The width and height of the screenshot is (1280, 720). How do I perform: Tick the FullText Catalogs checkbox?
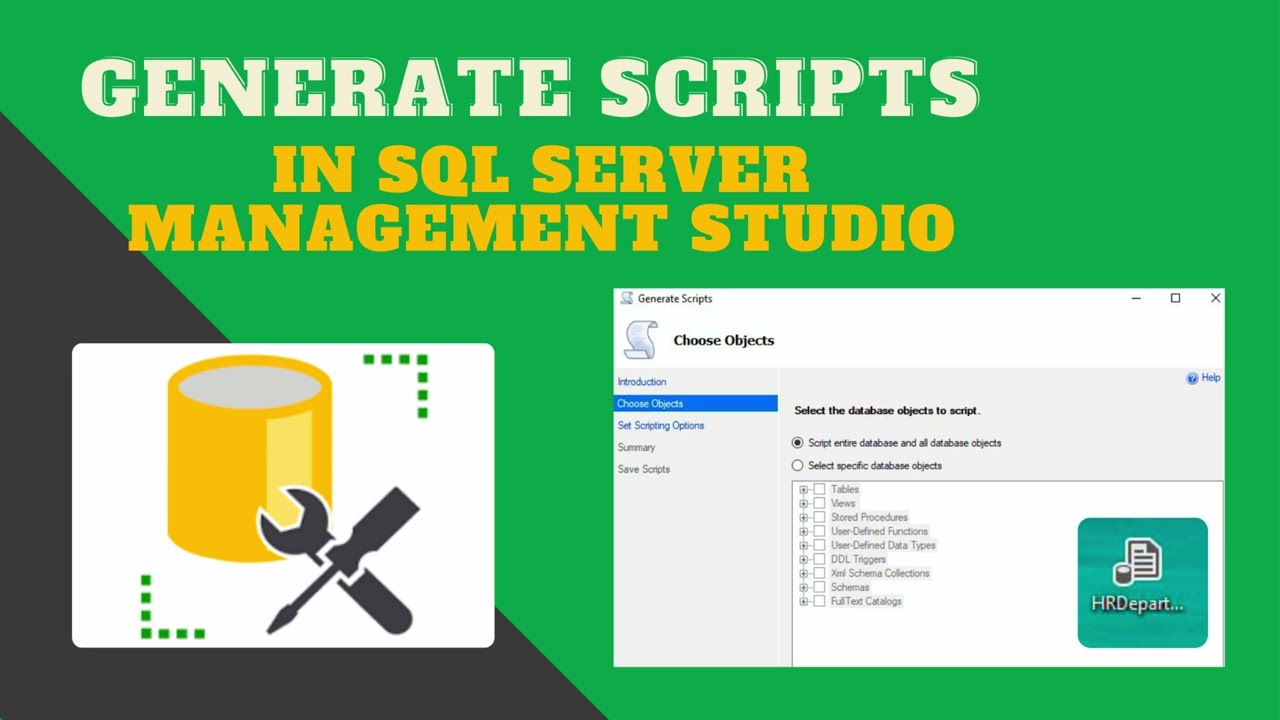(x=819, y=602)
